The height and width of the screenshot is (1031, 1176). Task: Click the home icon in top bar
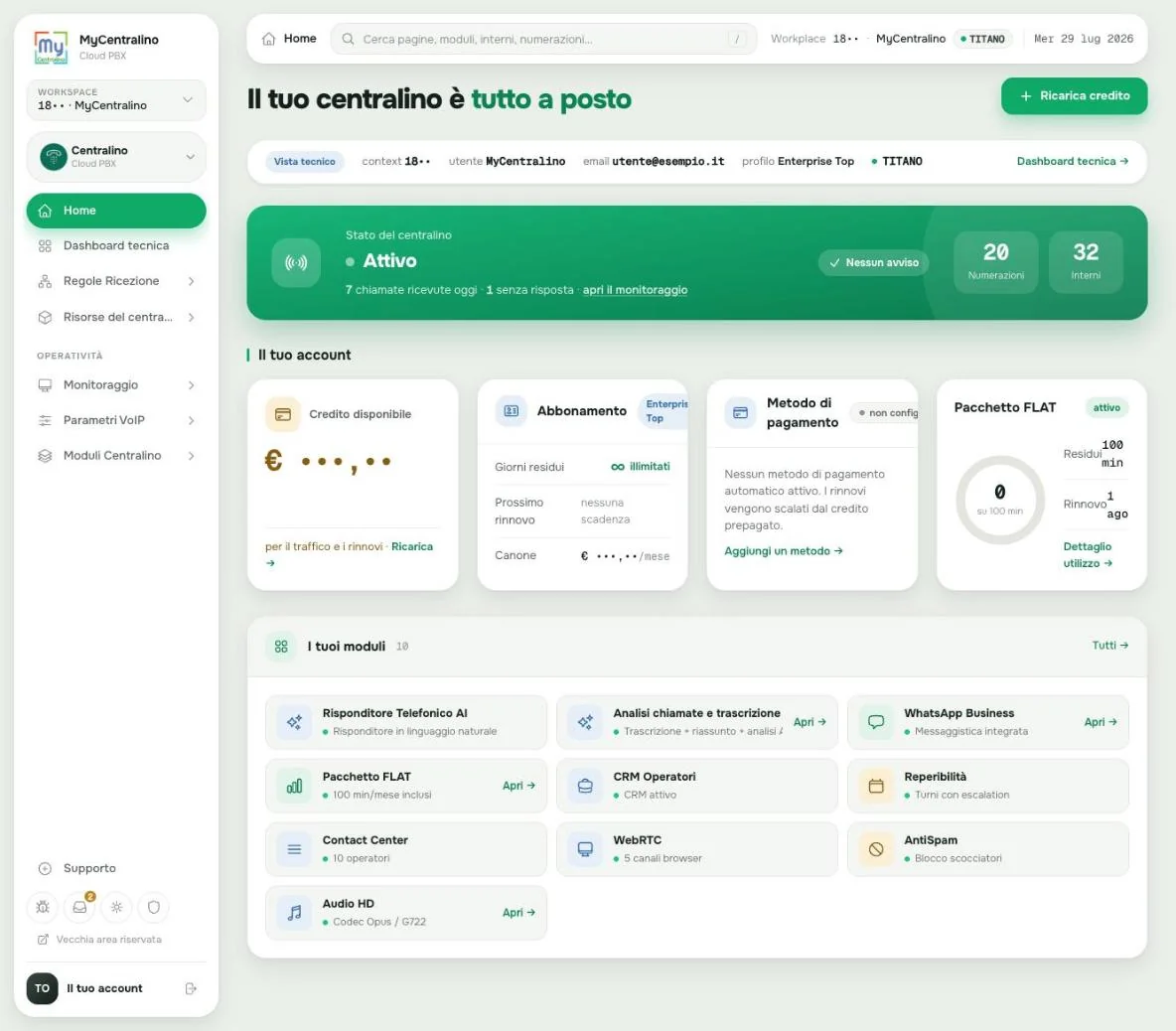(x=268, y=39)
